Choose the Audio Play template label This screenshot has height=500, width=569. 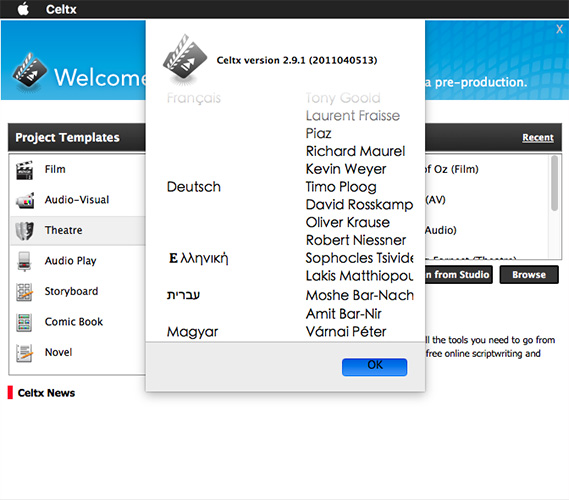(70, 261)
